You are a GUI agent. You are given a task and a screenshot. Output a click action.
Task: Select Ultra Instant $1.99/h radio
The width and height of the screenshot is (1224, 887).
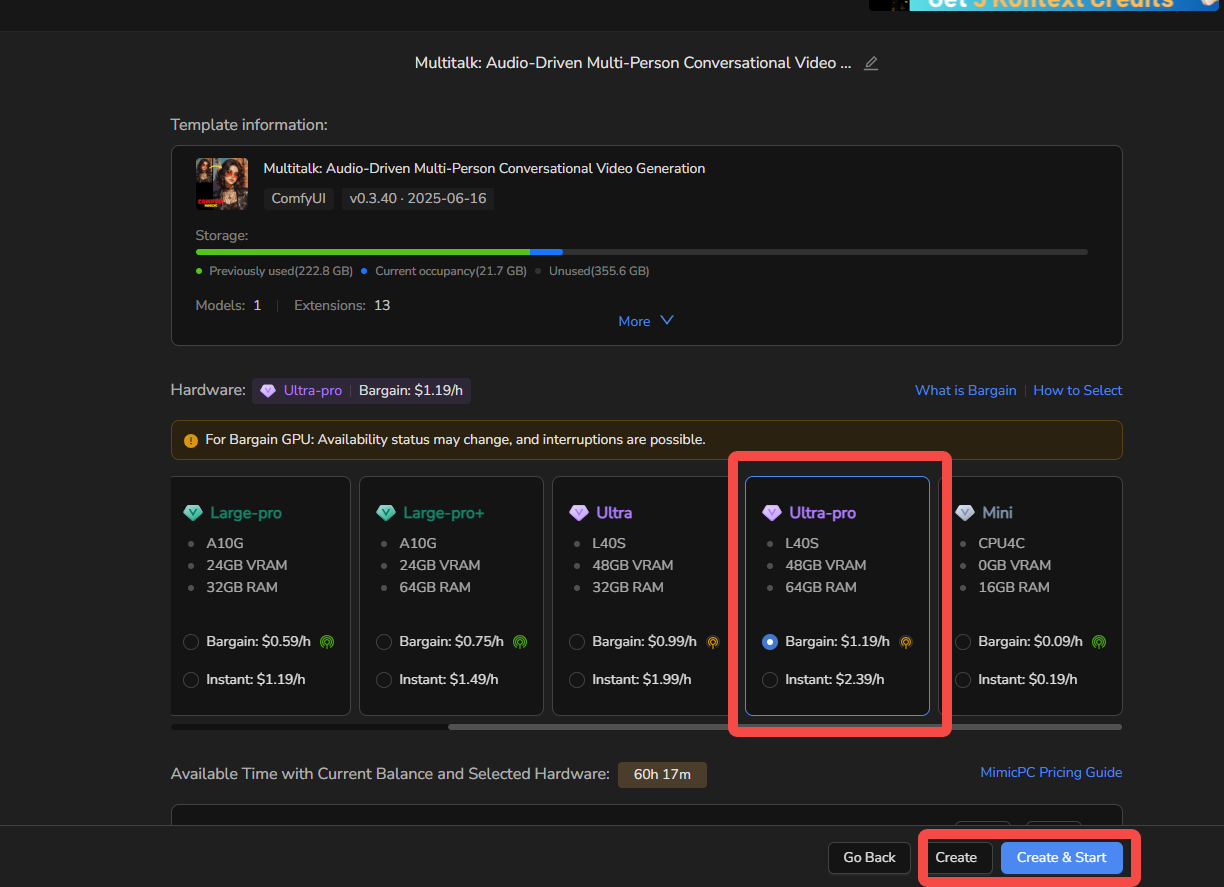577,680
